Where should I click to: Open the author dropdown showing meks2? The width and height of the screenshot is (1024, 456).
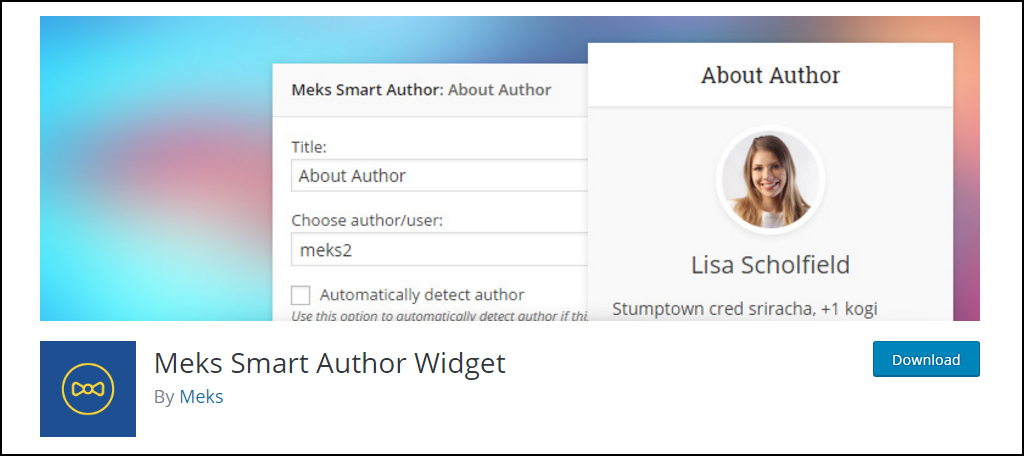pyautogui.click(x=440, y=249)
